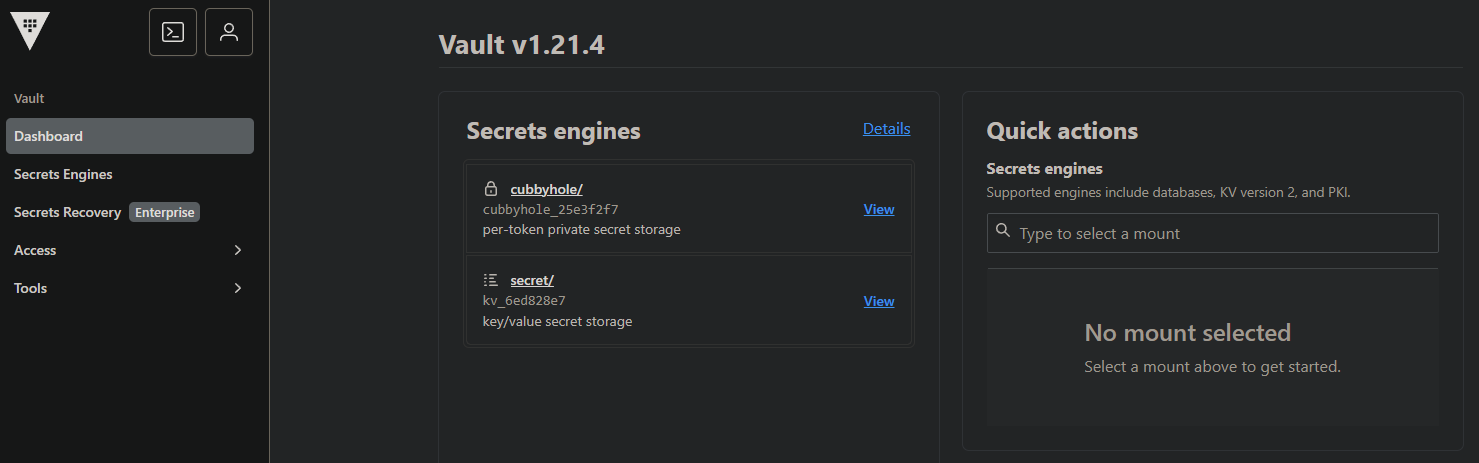The height and width of the screenshot is (463, 1479).
Task: Expand the Tools menu chevron
Action: click(x=238, y=288)
